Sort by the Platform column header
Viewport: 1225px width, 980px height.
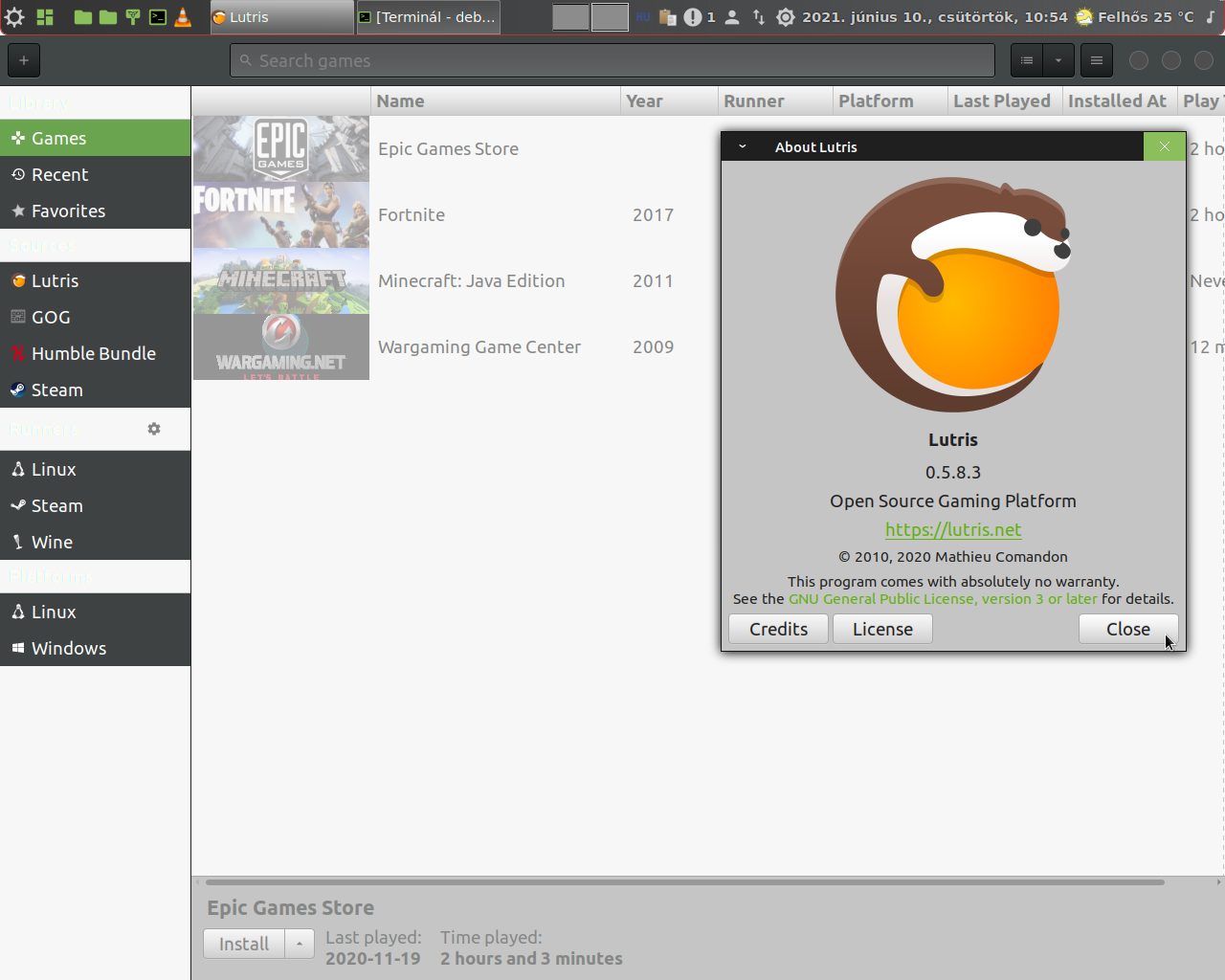point(890,100)
